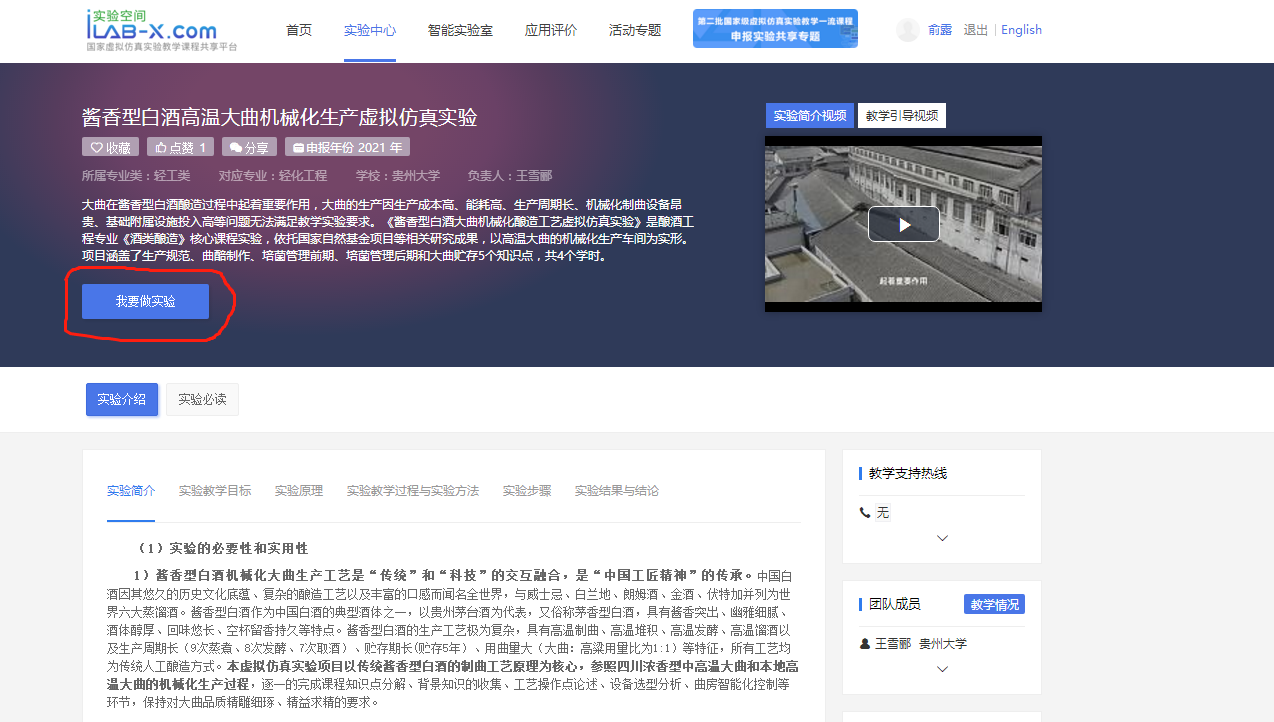Expand the 教学支持热线 panel chevron

(942, 538)
